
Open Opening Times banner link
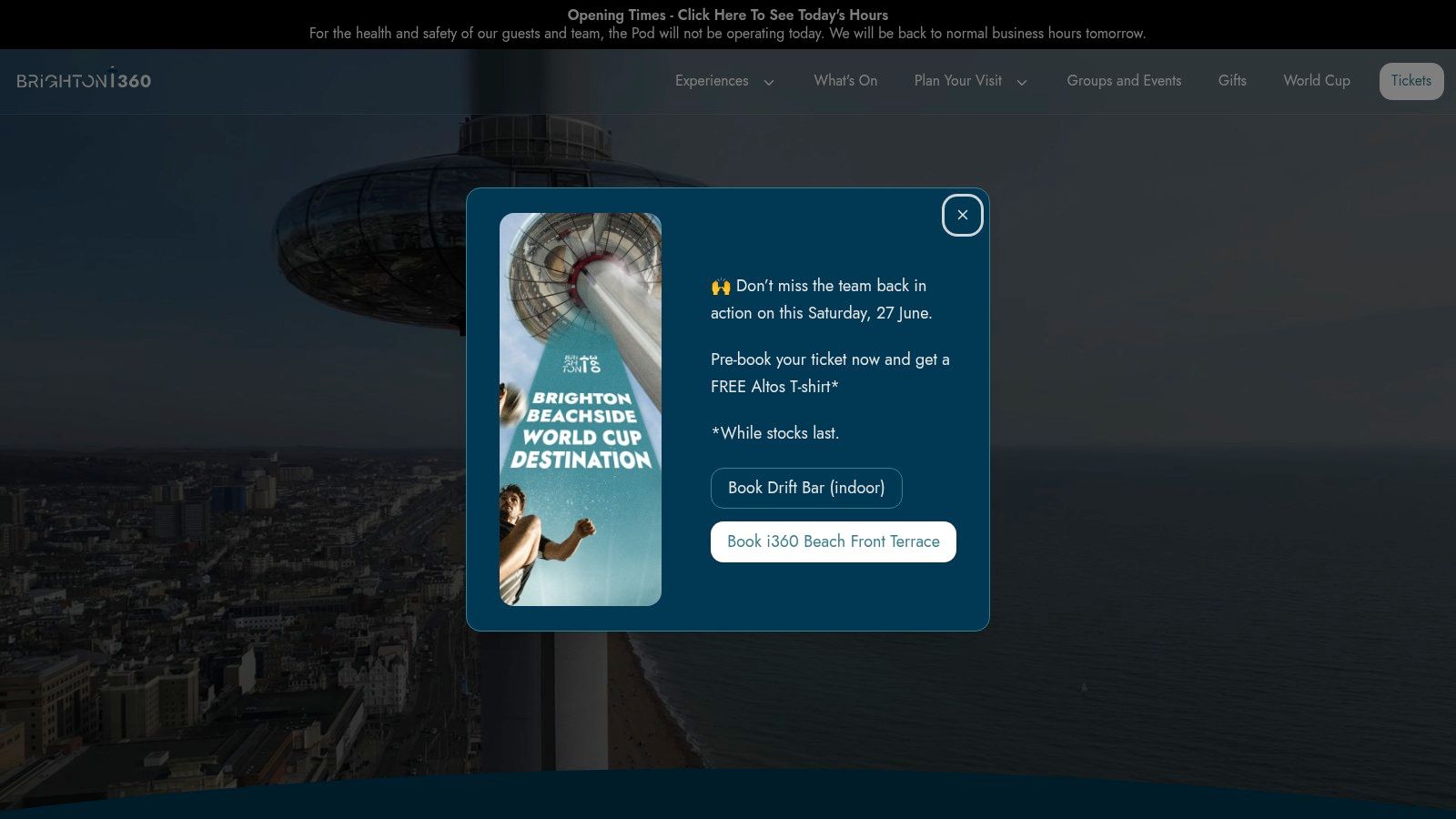click(728, 15)
